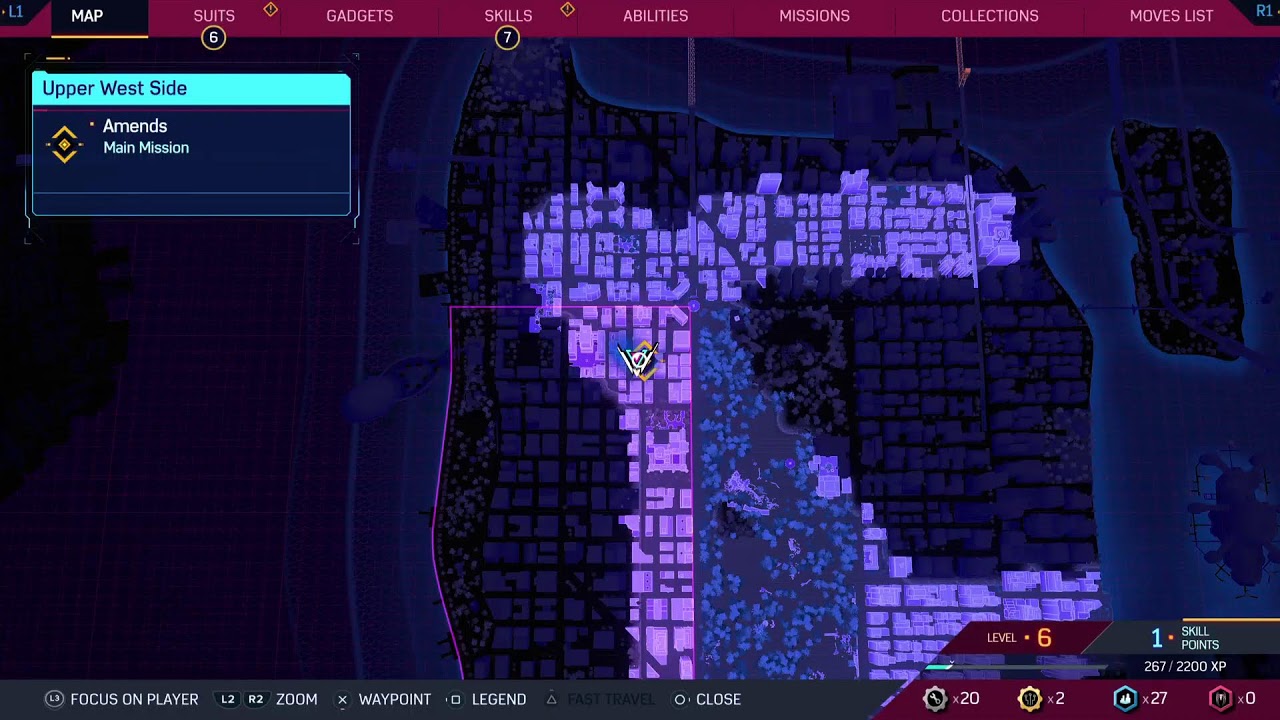Viewport: 1280px width, 720px height.
Task: Open the Abilities tab
Action: click(655, 16)
